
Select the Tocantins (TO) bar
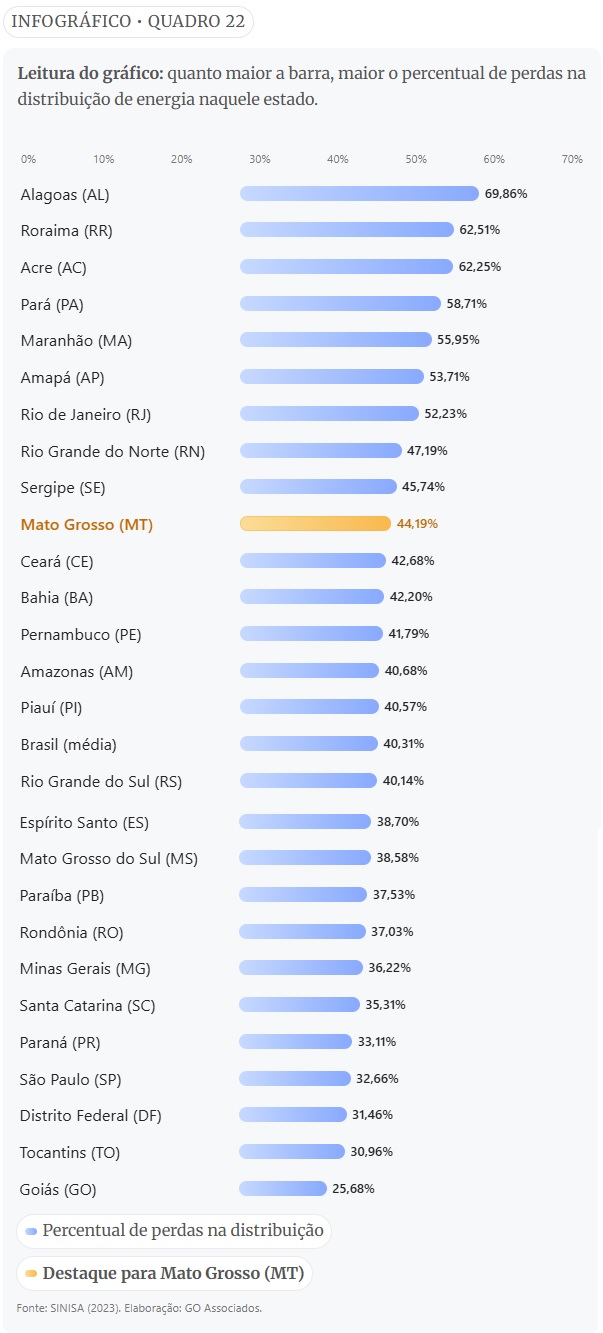coord(292,1152)
